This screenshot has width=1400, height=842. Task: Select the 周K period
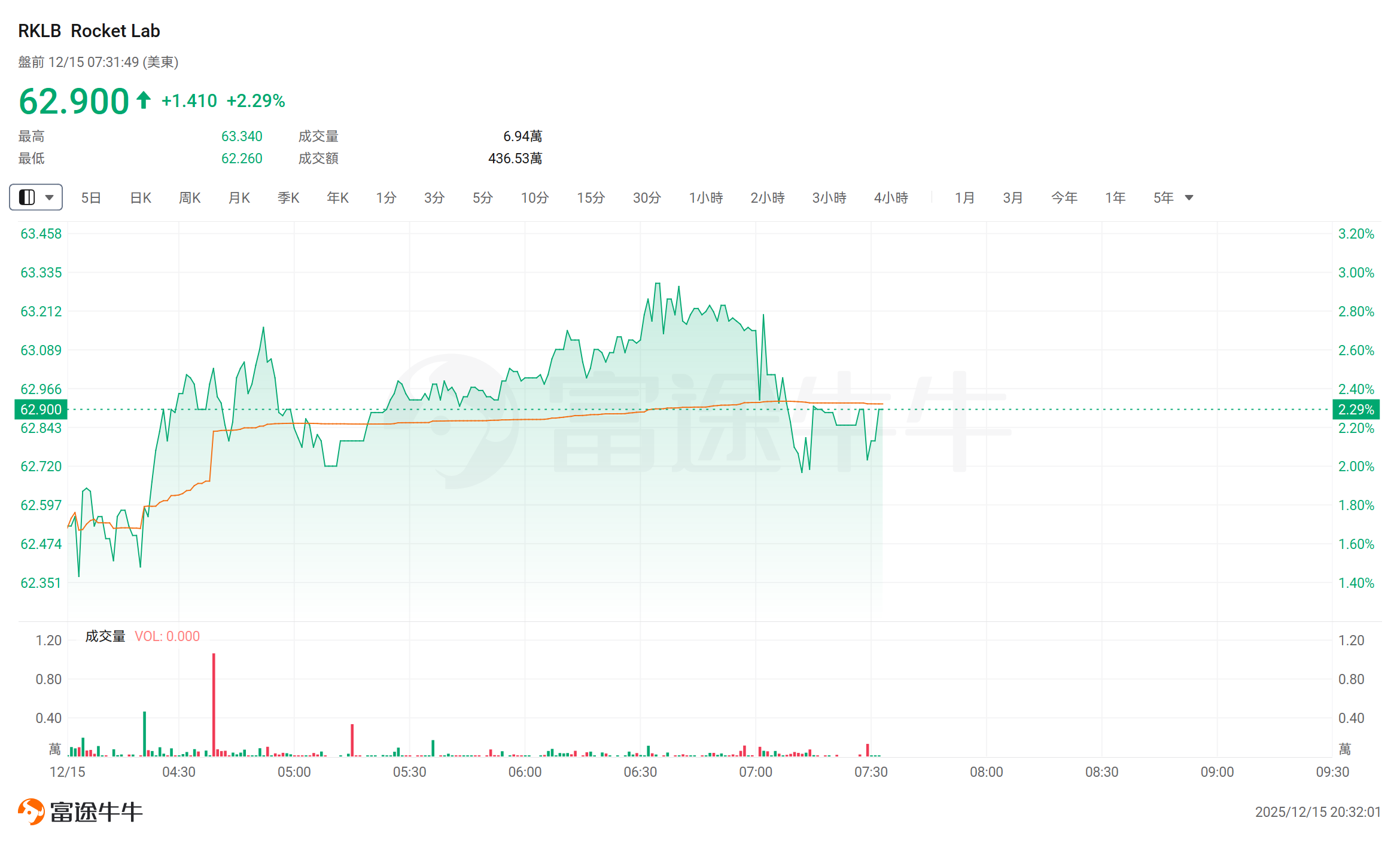pos(190,197)
